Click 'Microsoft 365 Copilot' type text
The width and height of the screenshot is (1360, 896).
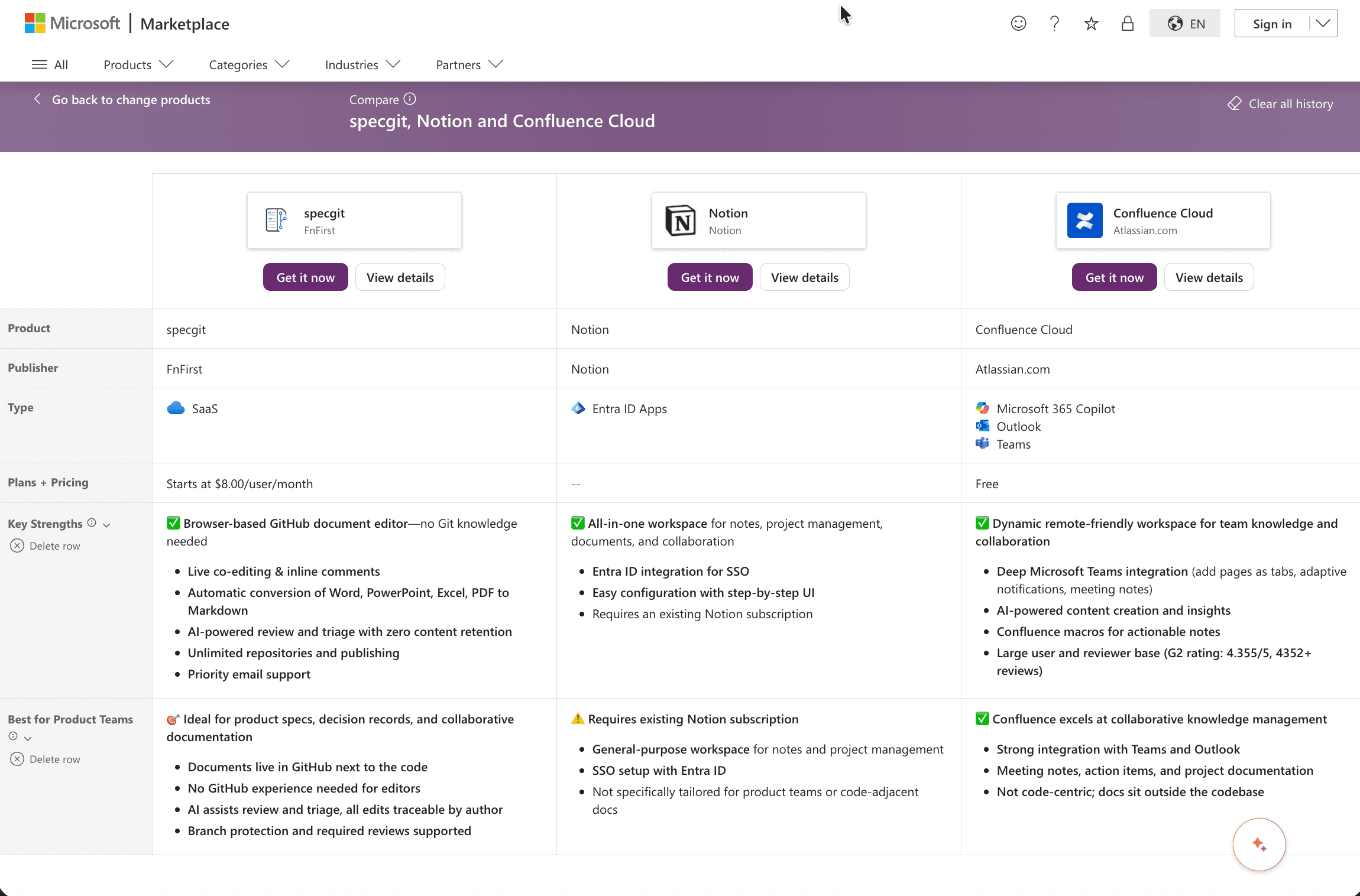click(1055, 408)
